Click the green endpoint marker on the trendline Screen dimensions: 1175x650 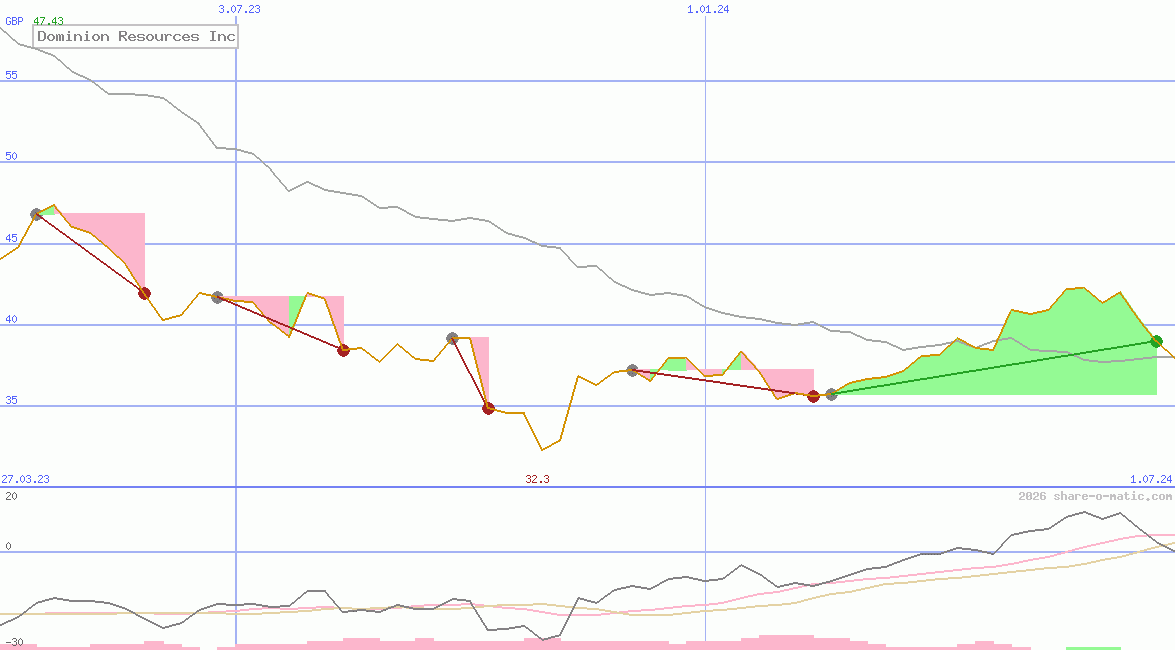point(1157,341)
